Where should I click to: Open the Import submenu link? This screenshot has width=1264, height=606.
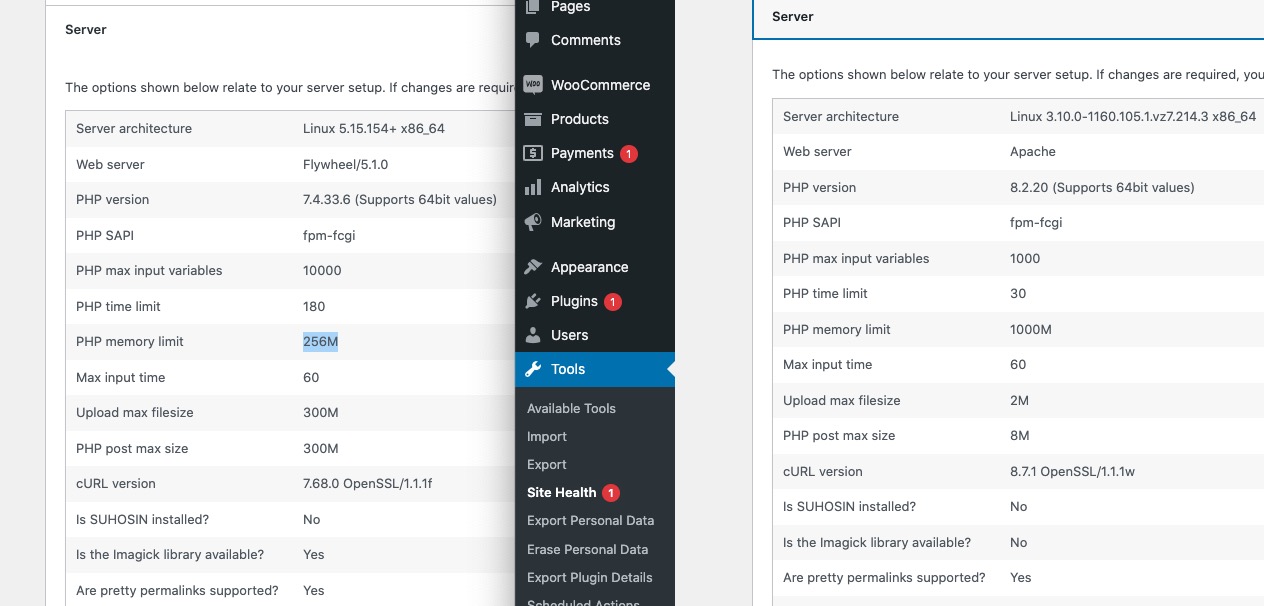click(x=547, y=436)
